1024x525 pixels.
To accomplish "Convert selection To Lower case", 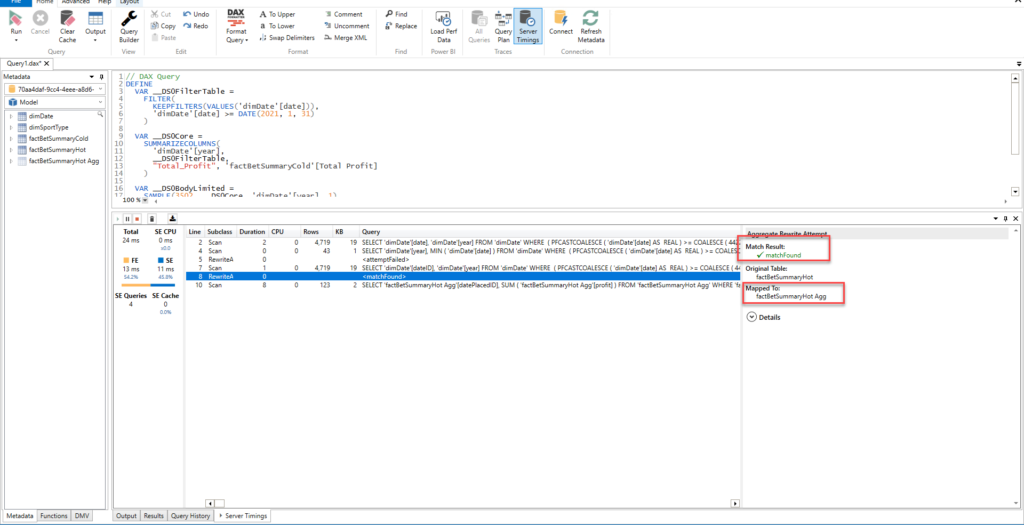I will [x=277, y=26].
